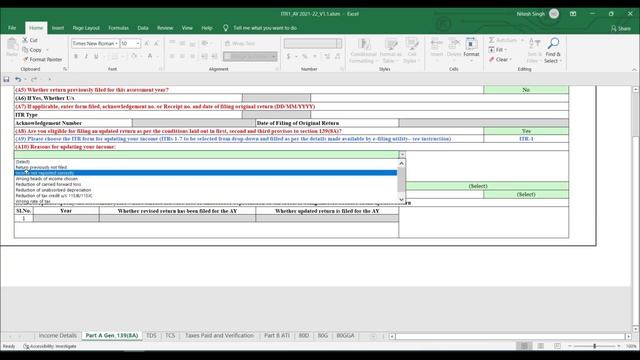Screen dimensions: 640x360
Task: Activate Format Painter
Action: click(x=42, y=60)
